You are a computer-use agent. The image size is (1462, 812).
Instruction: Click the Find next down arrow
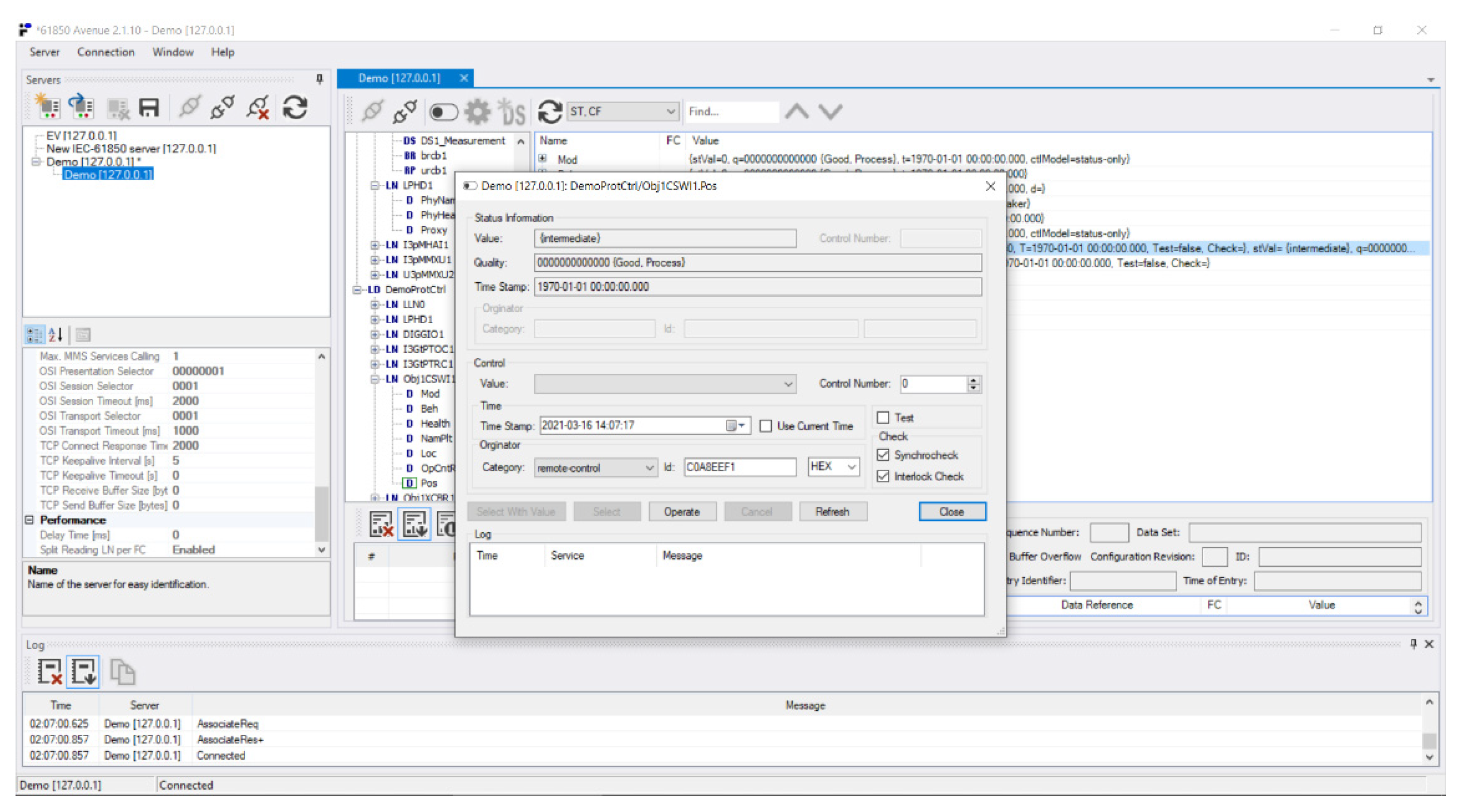(830, 111)
